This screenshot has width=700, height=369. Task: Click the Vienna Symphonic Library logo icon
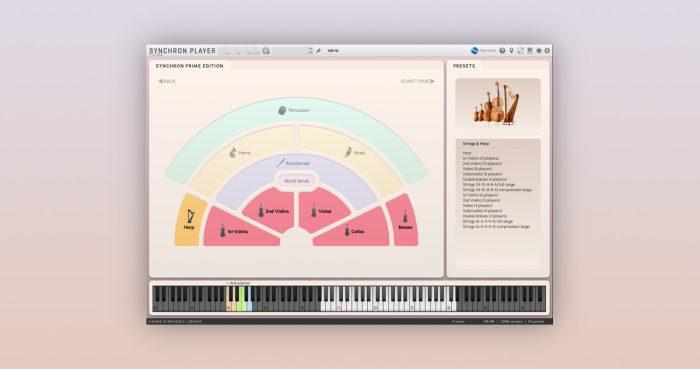point(475,51)
